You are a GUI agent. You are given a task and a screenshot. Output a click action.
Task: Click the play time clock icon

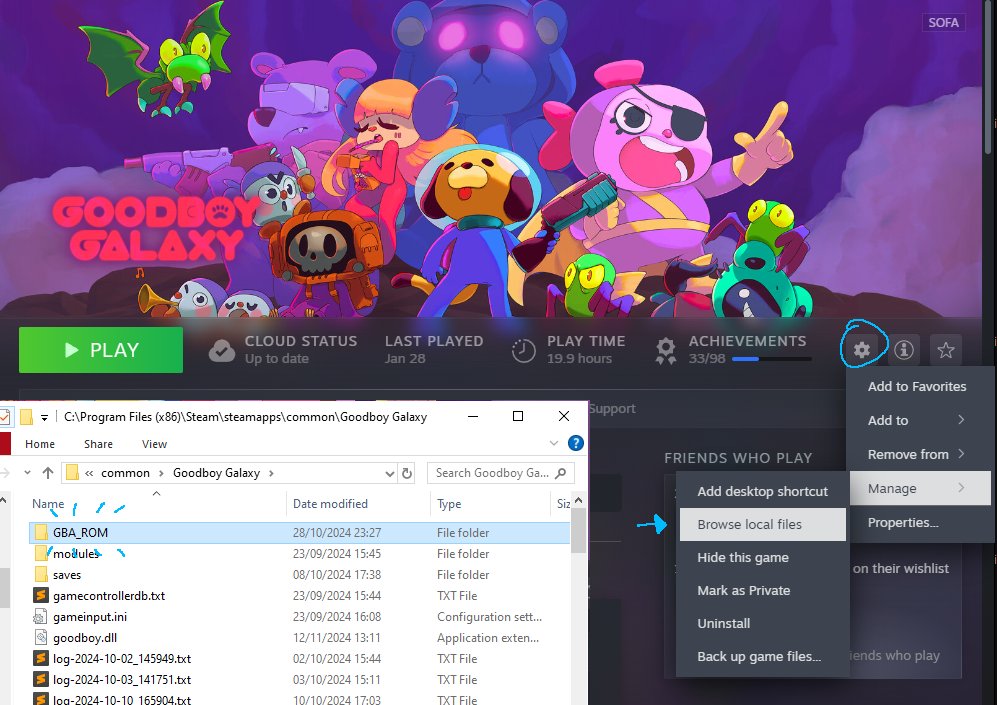point(524,350)
